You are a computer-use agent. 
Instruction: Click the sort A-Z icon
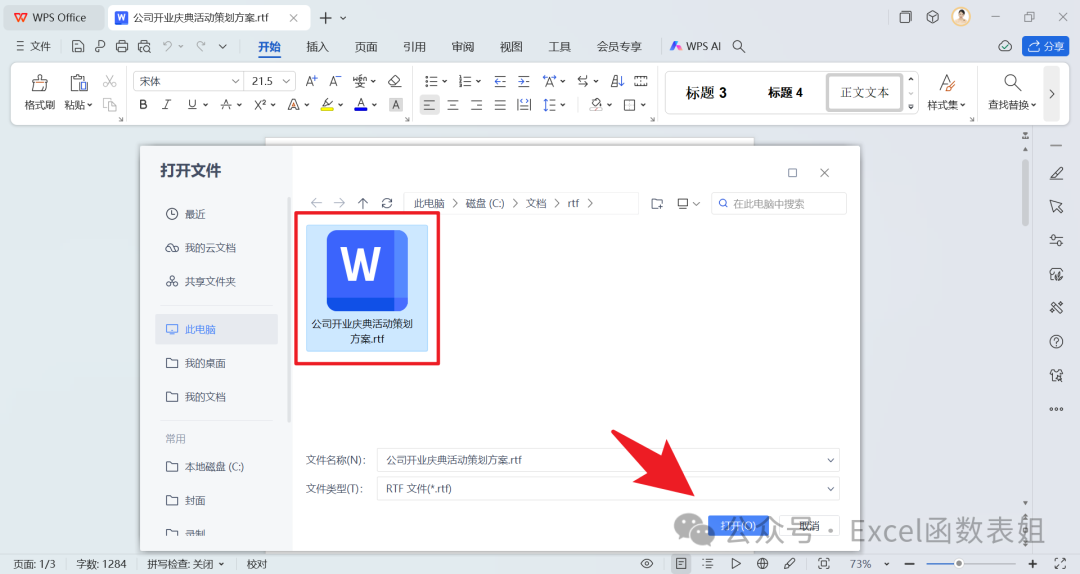click(617, 81)
